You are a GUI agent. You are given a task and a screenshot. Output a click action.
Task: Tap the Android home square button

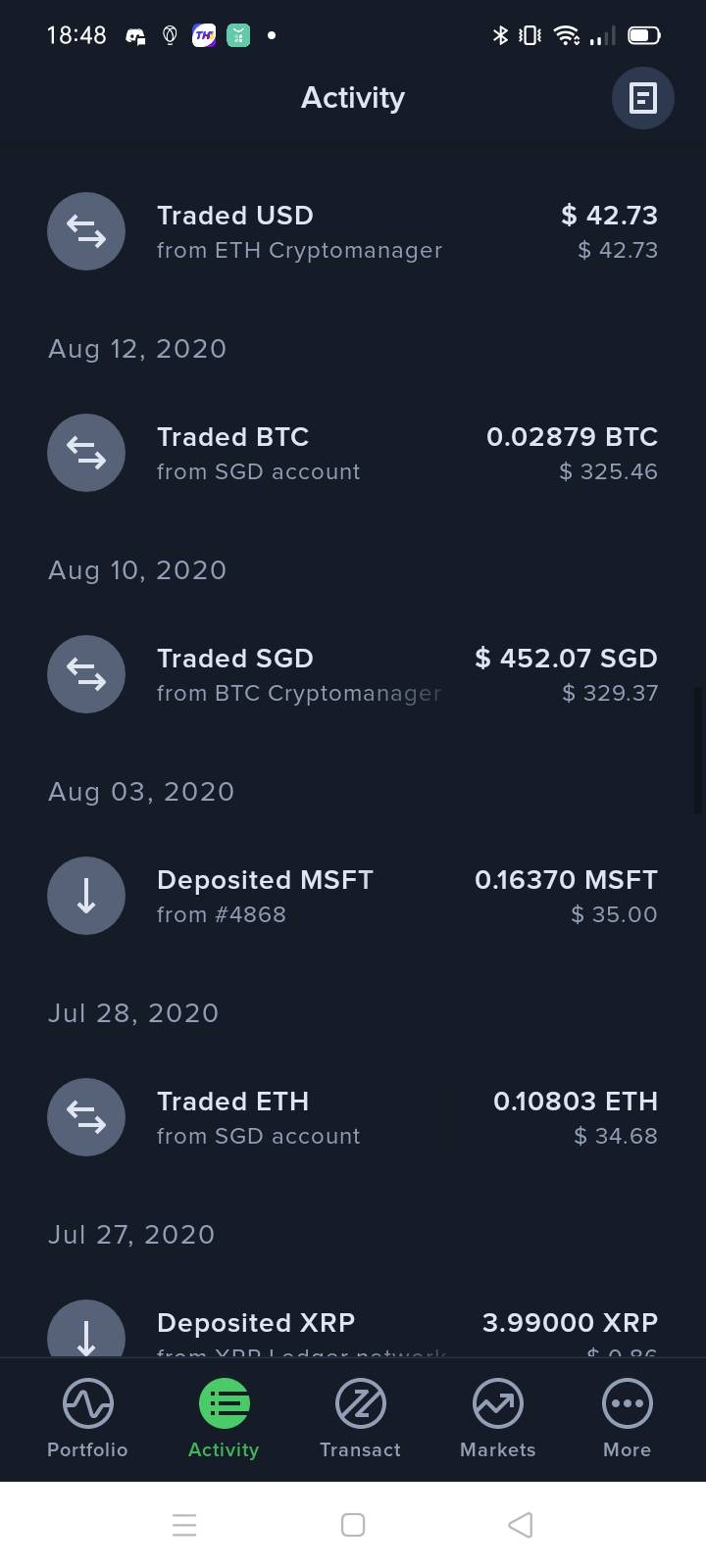point(353,1525)
